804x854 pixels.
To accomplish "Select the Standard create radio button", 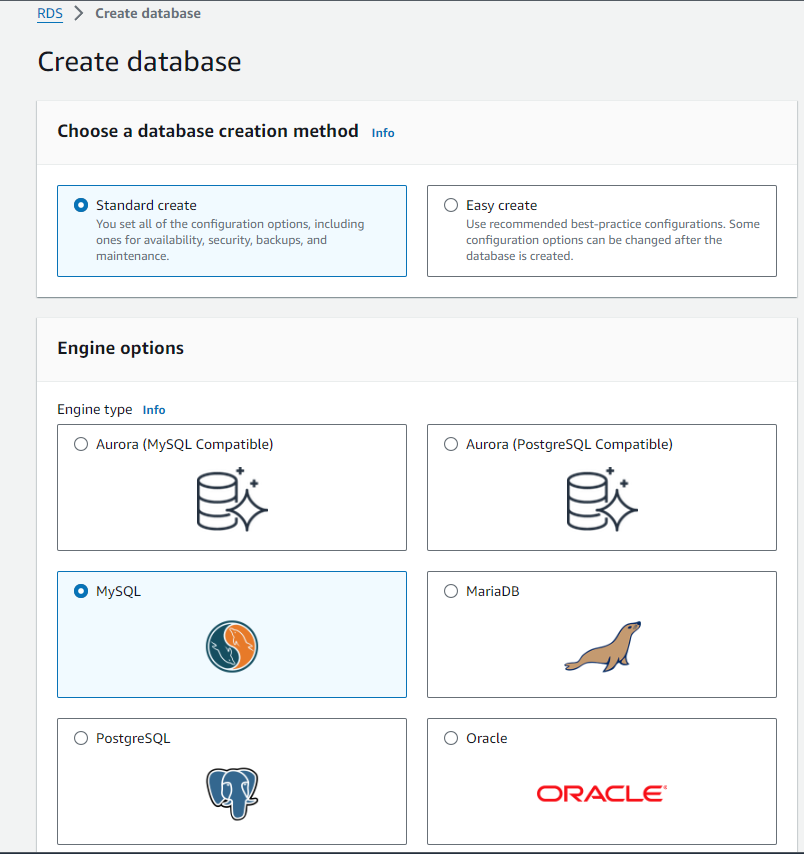I will pos(81,205).
